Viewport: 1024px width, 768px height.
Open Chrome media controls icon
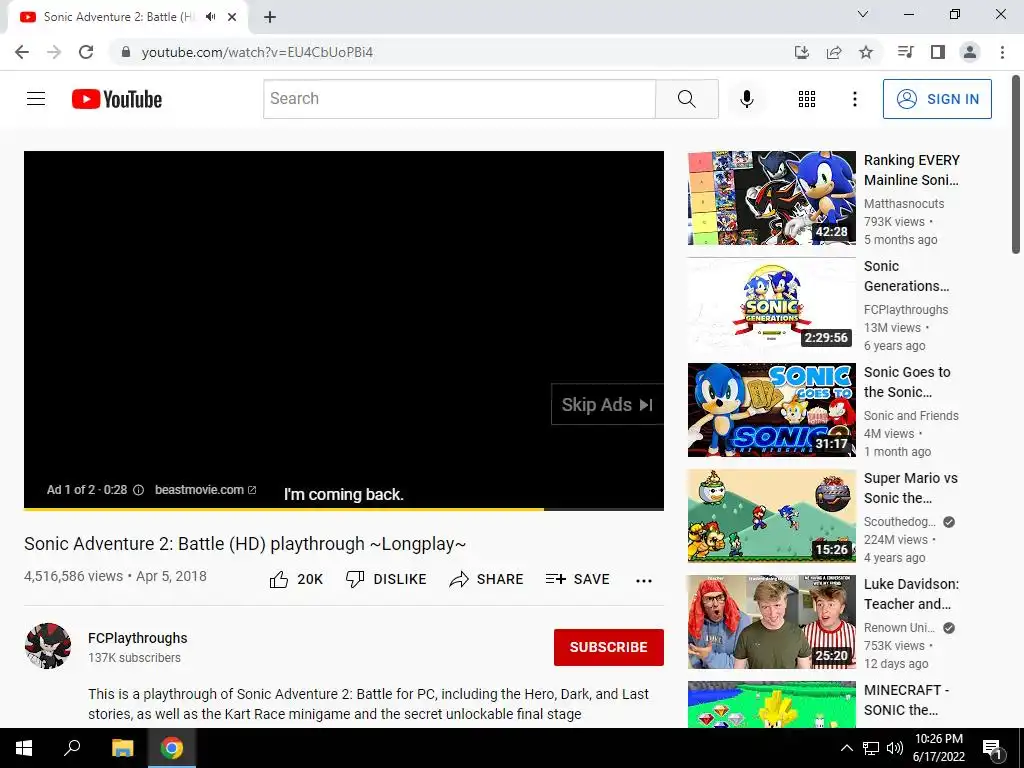[905, 52]
